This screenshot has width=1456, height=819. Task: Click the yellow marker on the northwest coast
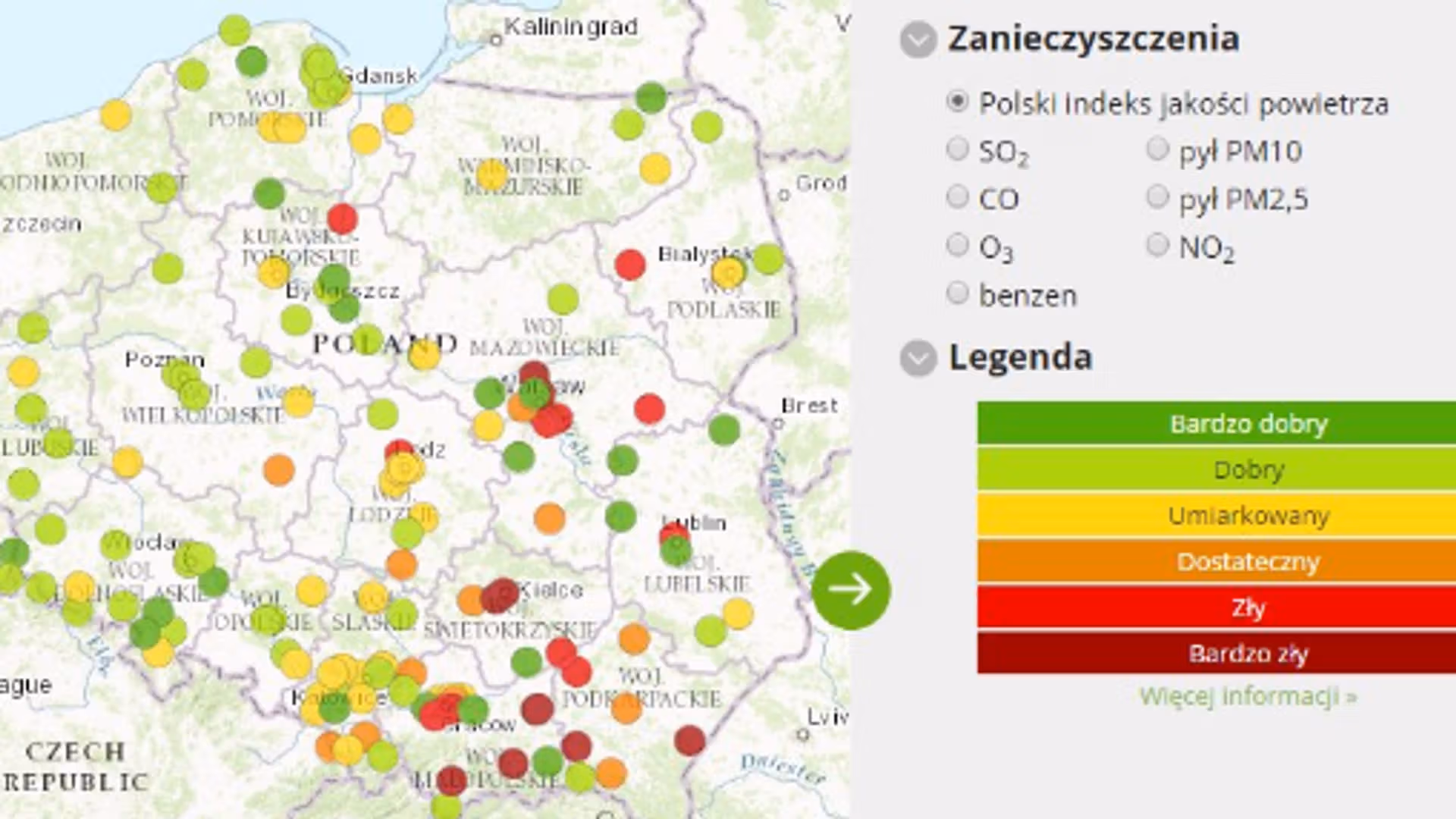pyautogui.click(x=115, y=115)
